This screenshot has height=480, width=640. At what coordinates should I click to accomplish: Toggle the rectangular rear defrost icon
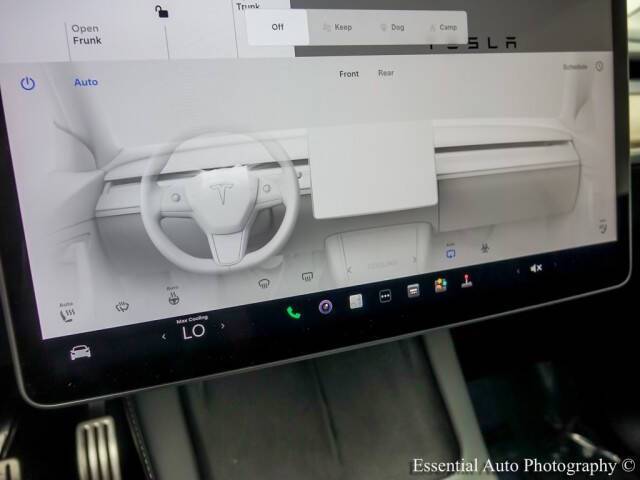(x=307, y=277)
